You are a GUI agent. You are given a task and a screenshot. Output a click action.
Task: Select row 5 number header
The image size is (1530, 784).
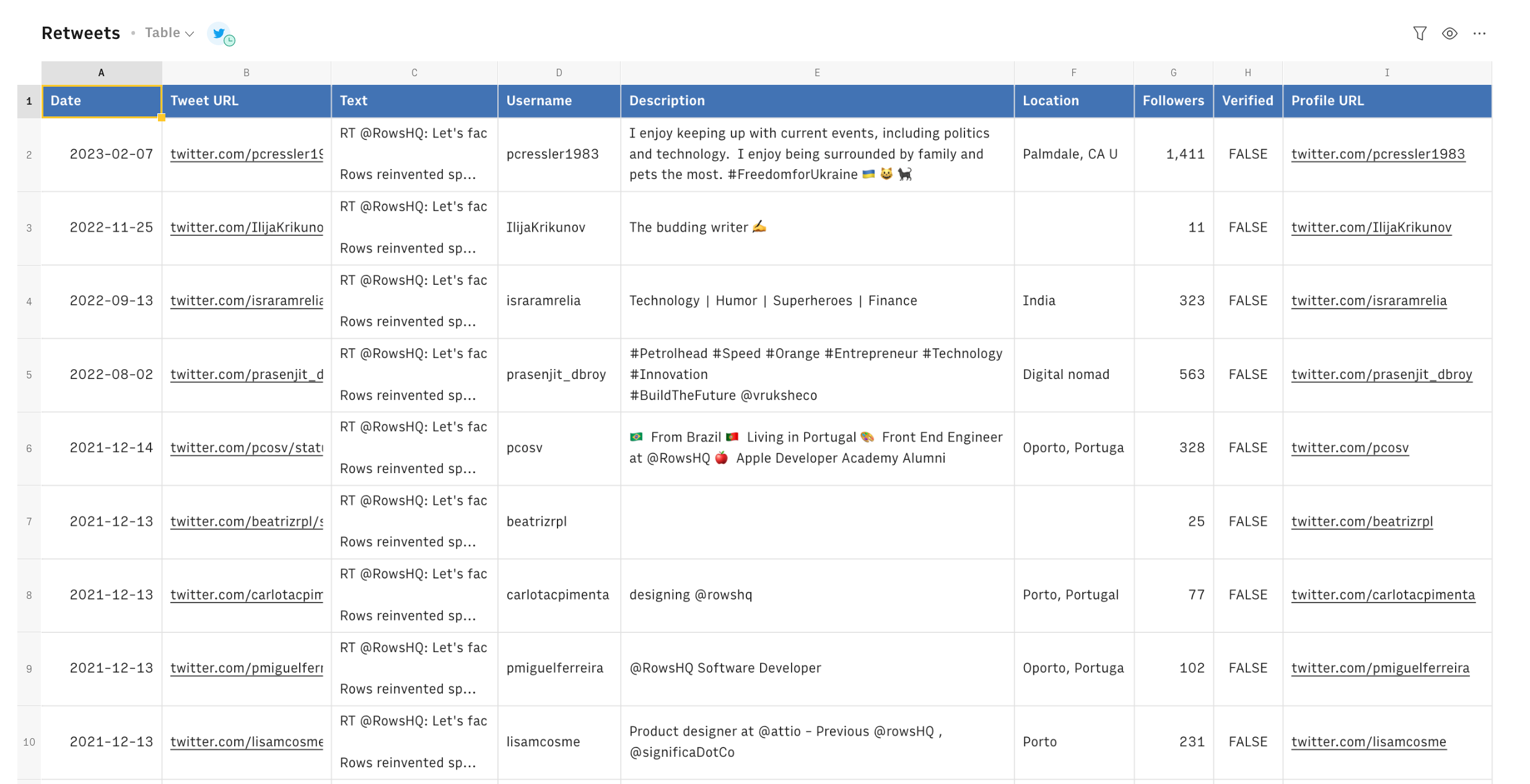pos(29,375)
